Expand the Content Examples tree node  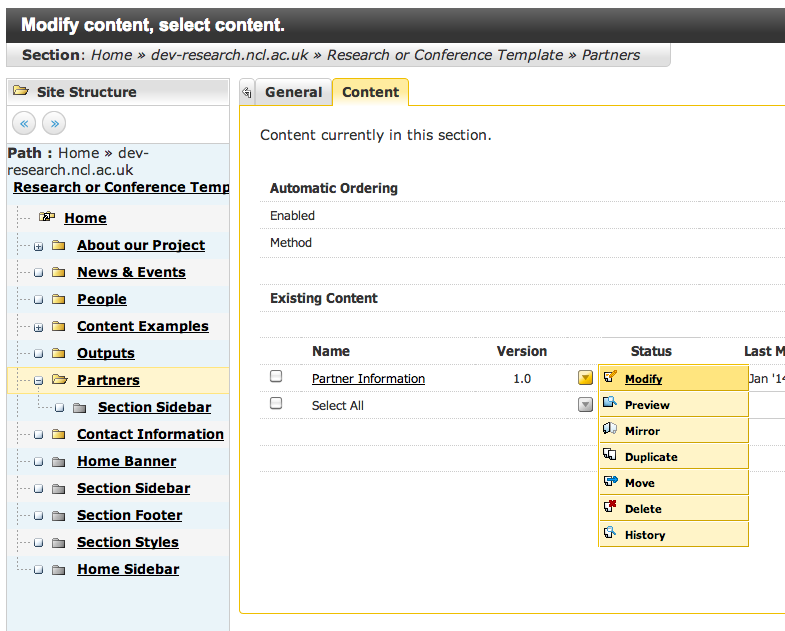pos(38,327)
